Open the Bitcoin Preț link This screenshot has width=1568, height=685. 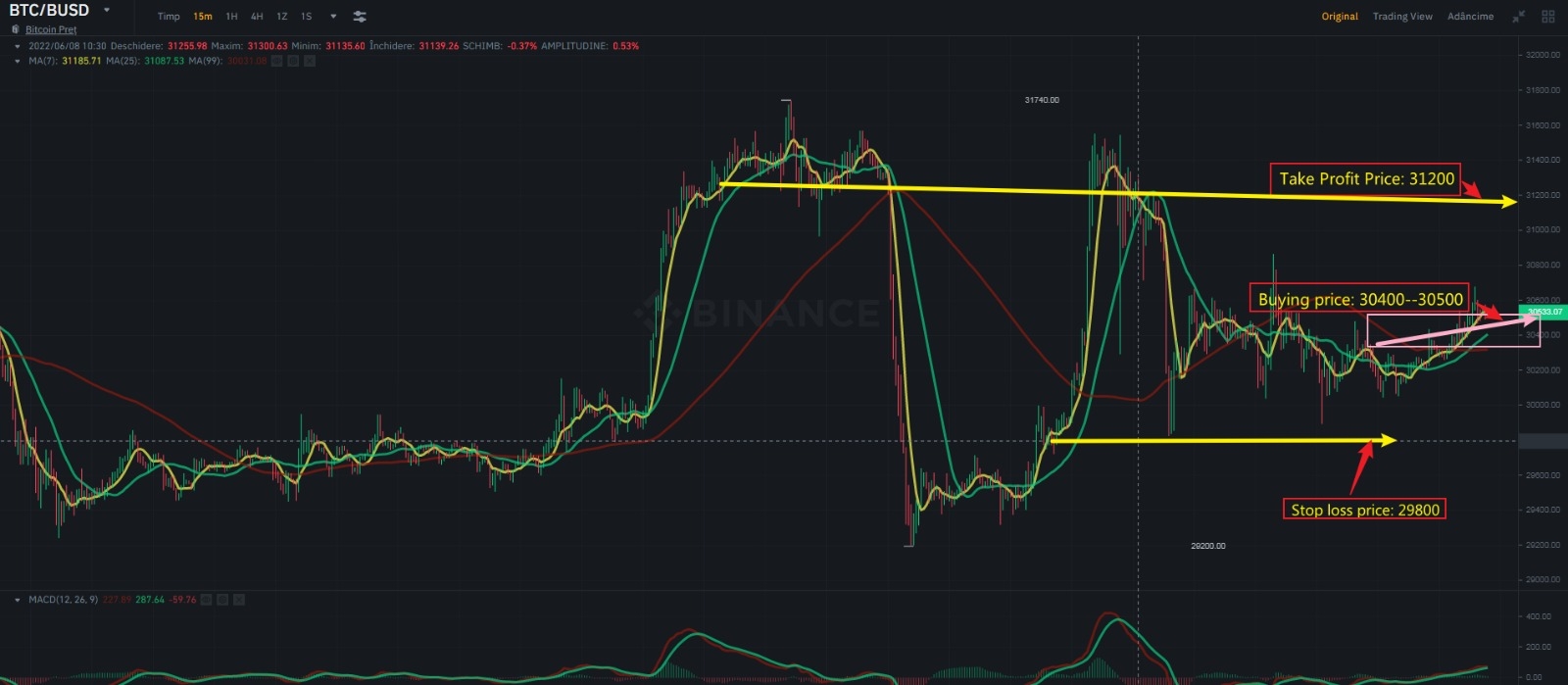[51, 29]
